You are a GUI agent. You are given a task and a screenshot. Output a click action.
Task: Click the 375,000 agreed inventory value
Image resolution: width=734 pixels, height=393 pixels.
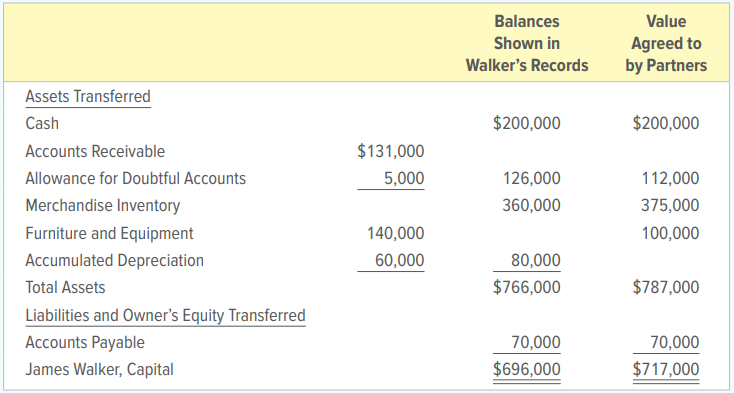pyautogui.click(x=670, y=205)
